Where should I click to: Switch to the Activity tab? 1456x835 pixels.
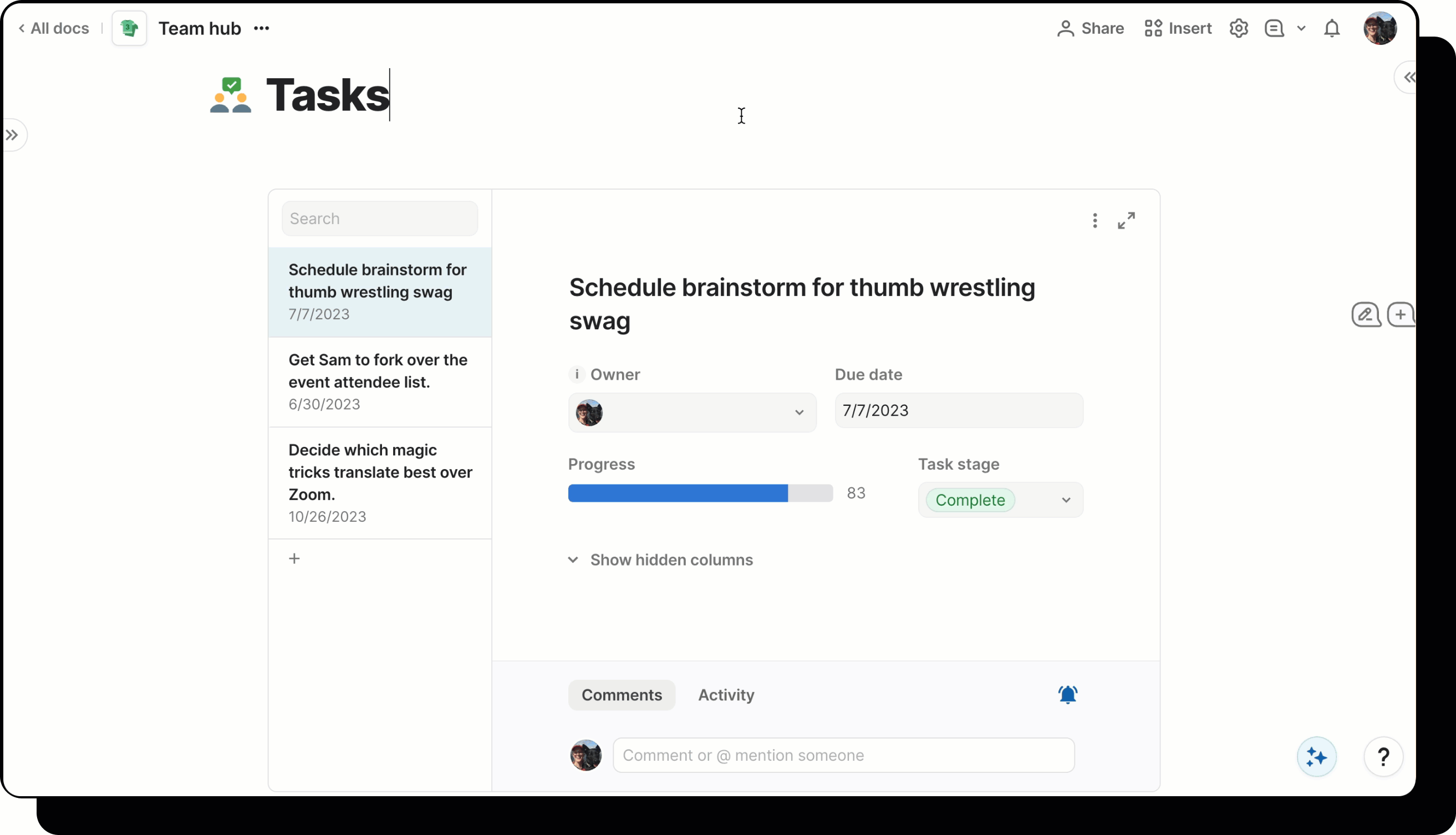tap(725, 695)
